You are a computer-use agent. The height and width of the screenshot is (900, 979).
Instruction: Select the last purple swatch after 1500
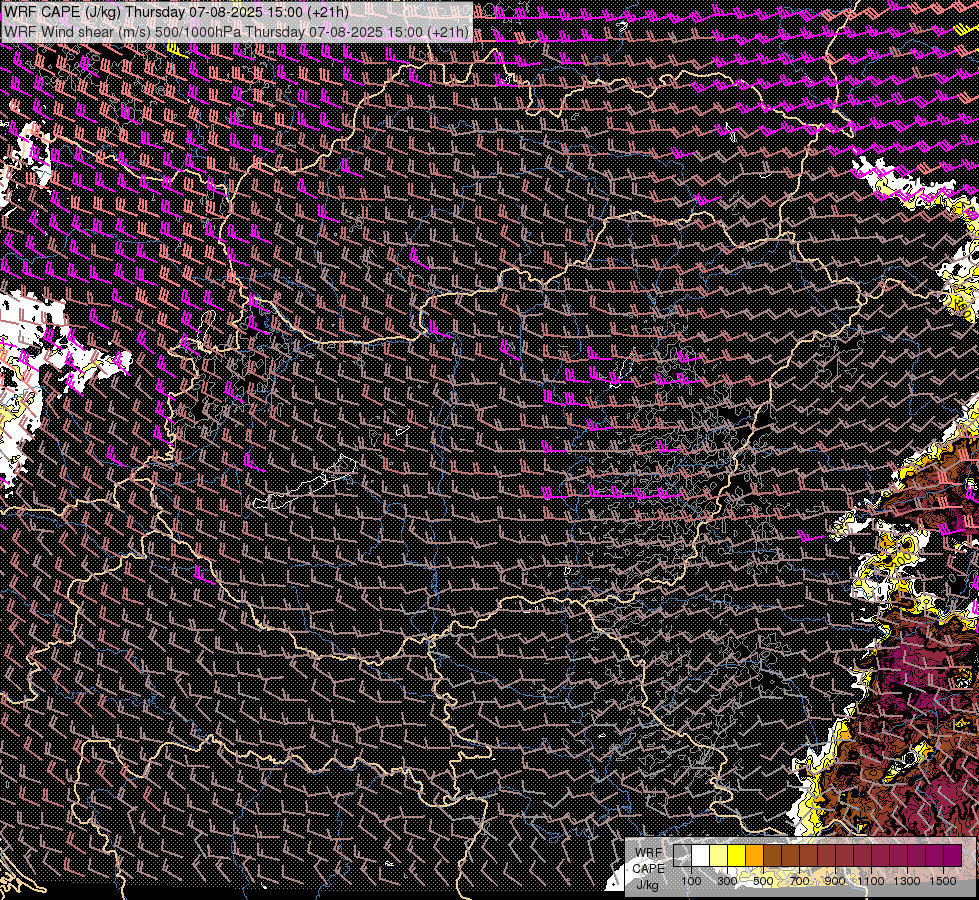[953, 856]
